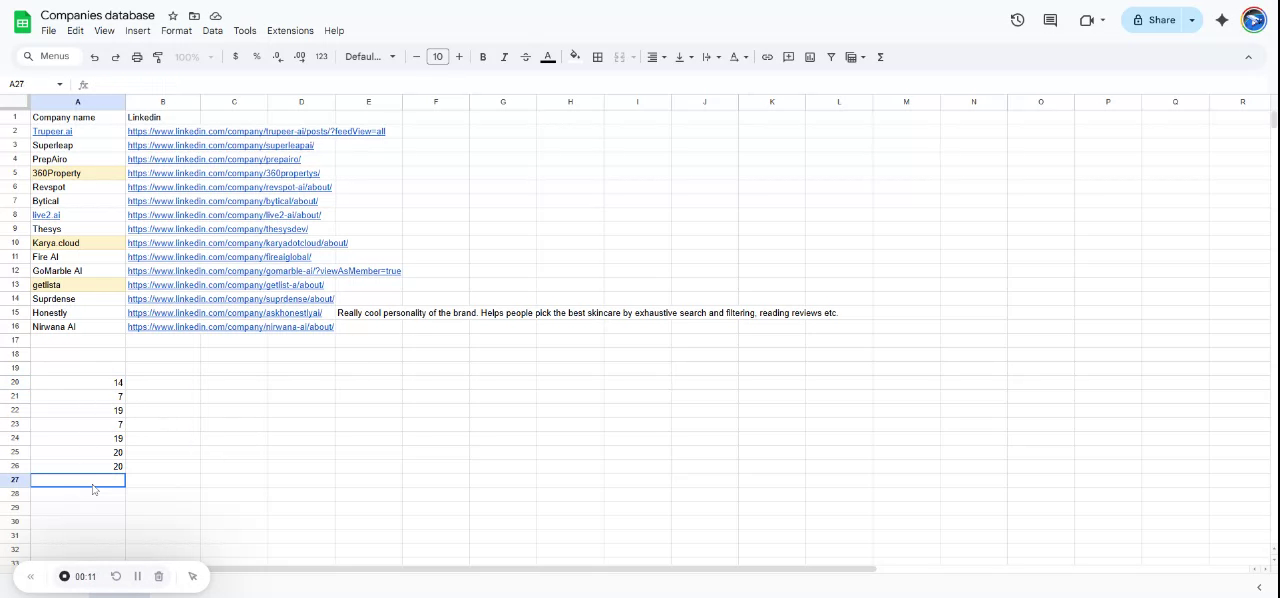Click the functions sigma icon
This screenshot has height=598, width=1280.
tap(880, 57)
